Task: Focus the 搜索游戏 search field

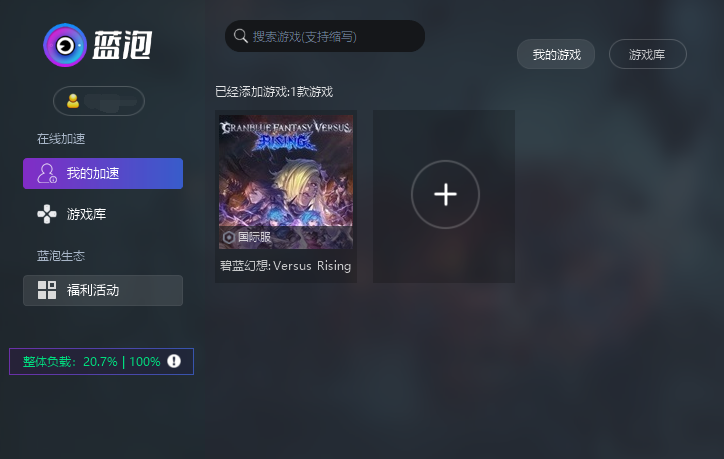Action: coord(325,36)
